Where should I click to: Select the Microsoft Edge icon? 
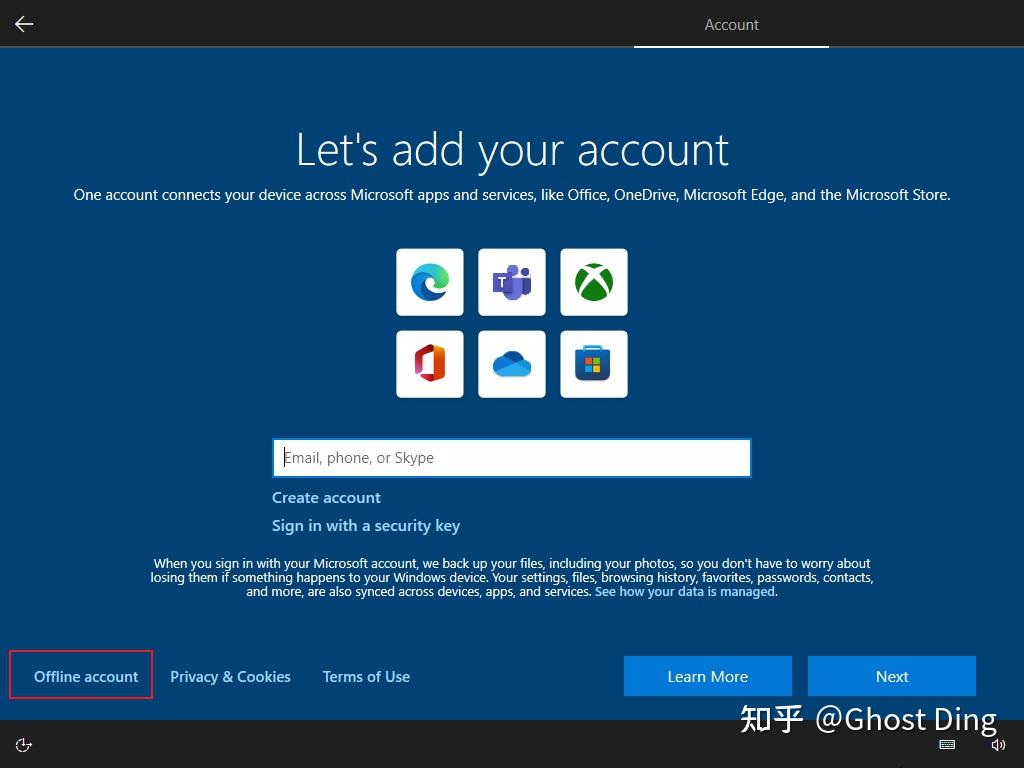(429, 281)
